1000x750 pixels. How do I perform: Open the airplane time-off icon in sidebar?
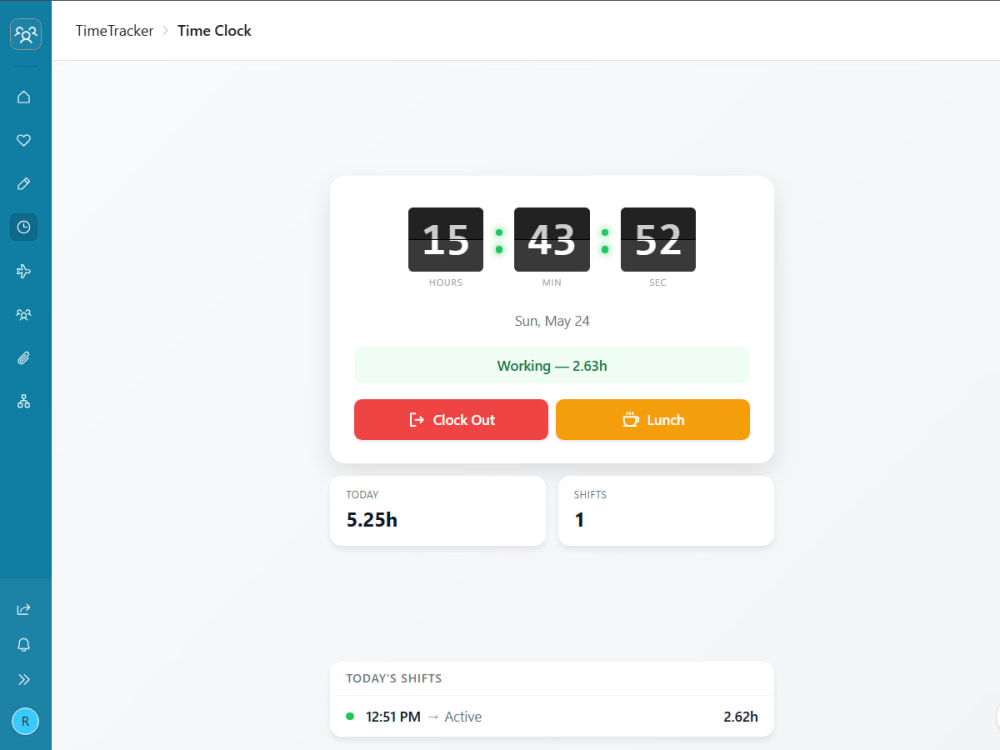(x=24, y=271)
